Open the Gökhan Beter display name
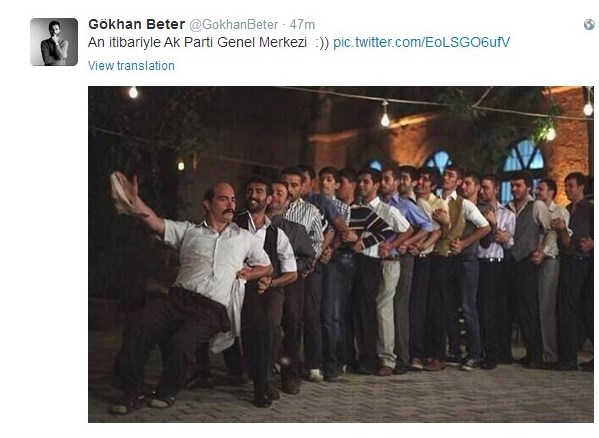 [x=136, y=24]
